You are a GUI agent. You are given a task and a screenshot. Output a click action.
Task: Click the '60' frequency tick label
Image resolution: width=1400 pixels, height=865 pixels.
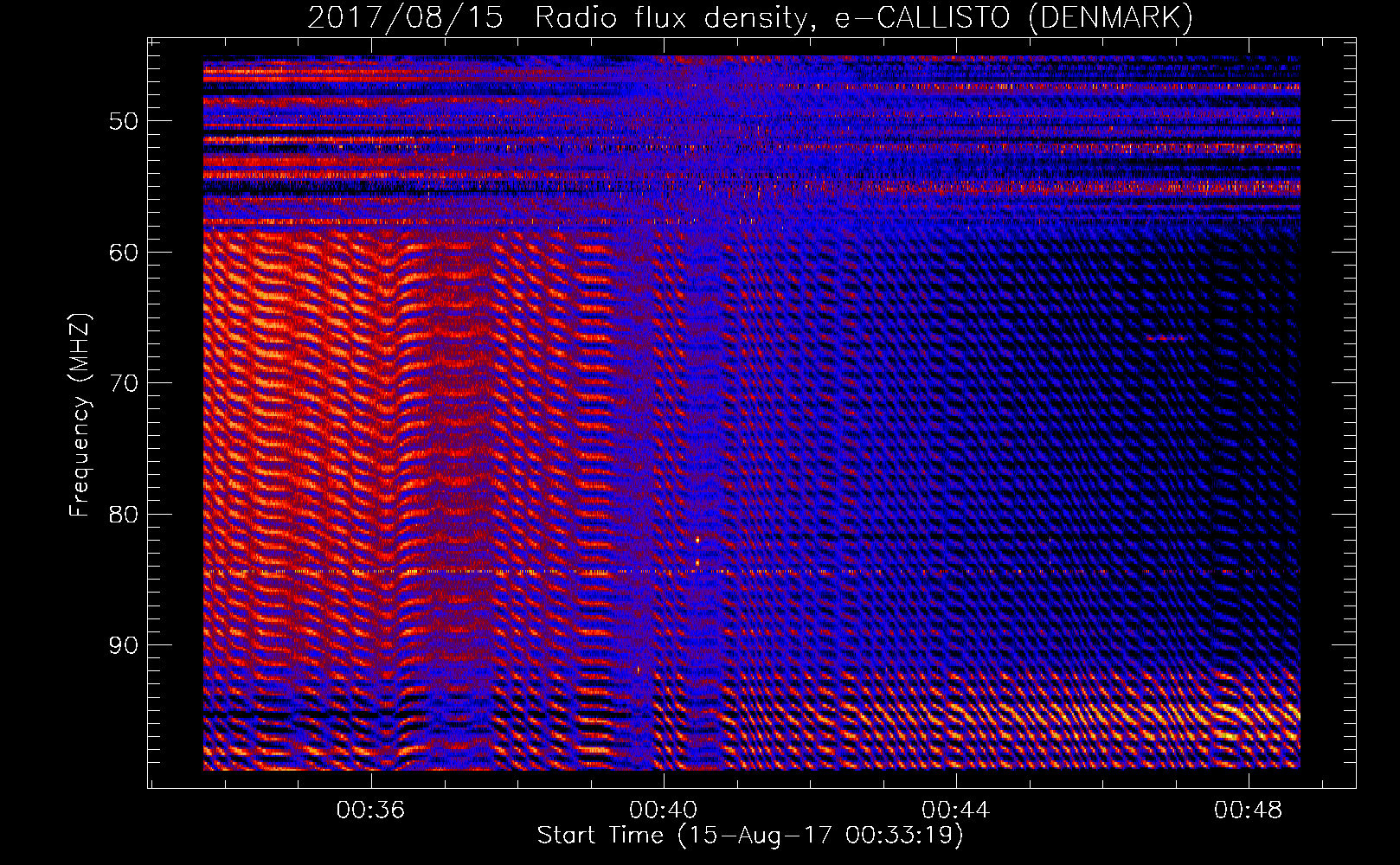point(124,253)
